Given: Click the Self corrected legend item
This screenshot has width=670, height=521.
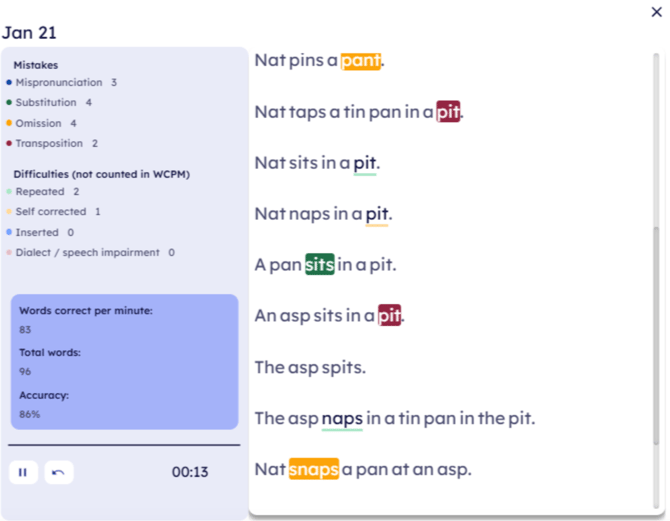Looking at the screenshot, I should pyautogui.click(x=51, y=212).
